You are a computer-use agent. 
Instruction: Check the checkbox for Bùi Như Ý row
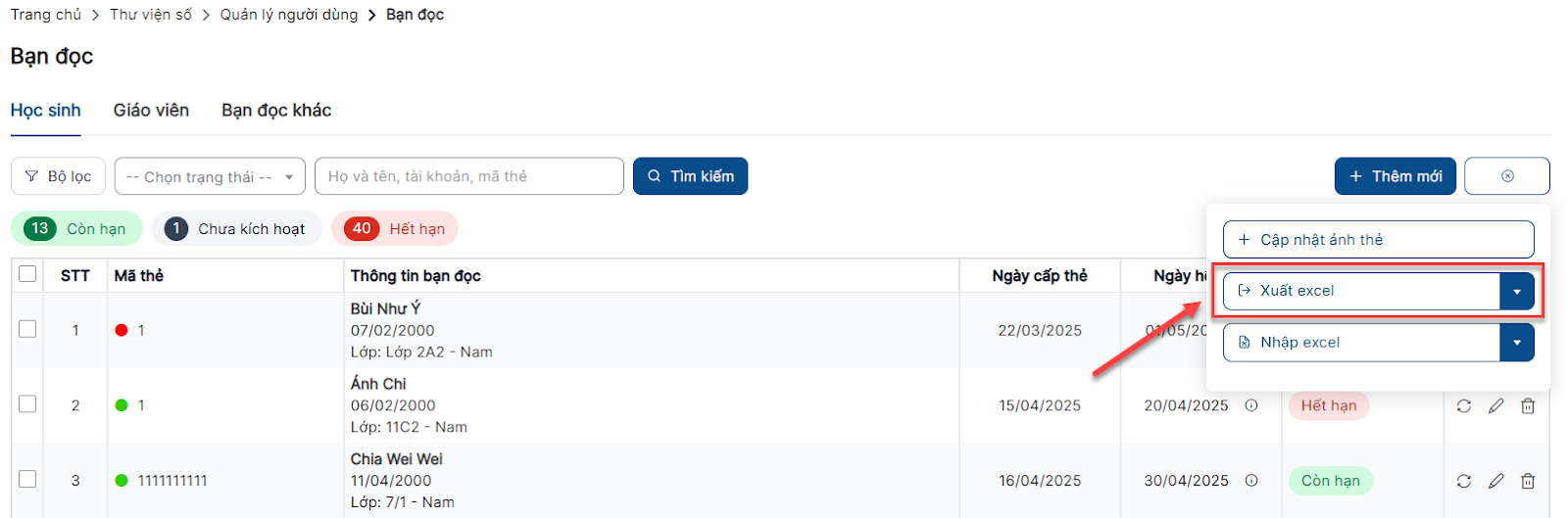pyautogui.click(x=27, y=329)
